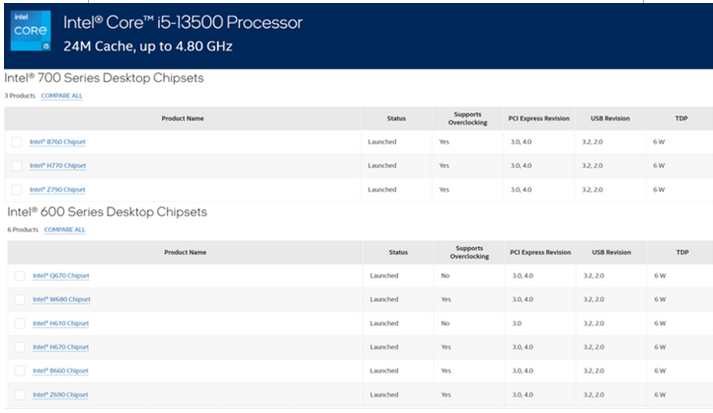The height and width of the screenshot is (413, 713).
Task: Tick the Intel H770 Chipset checkbox
Action: (x=17, y=166)
